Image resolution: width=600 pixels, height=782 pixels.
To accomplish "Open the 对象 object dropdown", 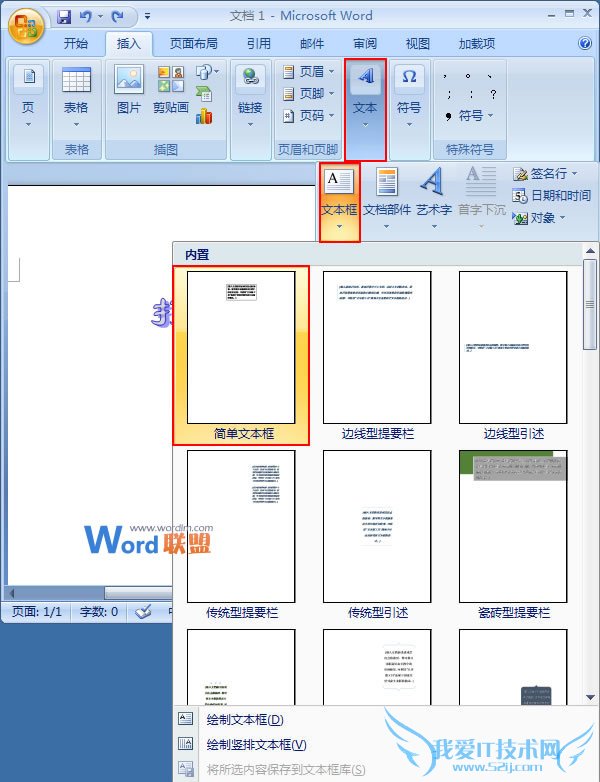I will pyautogui.click(x=539, y=218).
